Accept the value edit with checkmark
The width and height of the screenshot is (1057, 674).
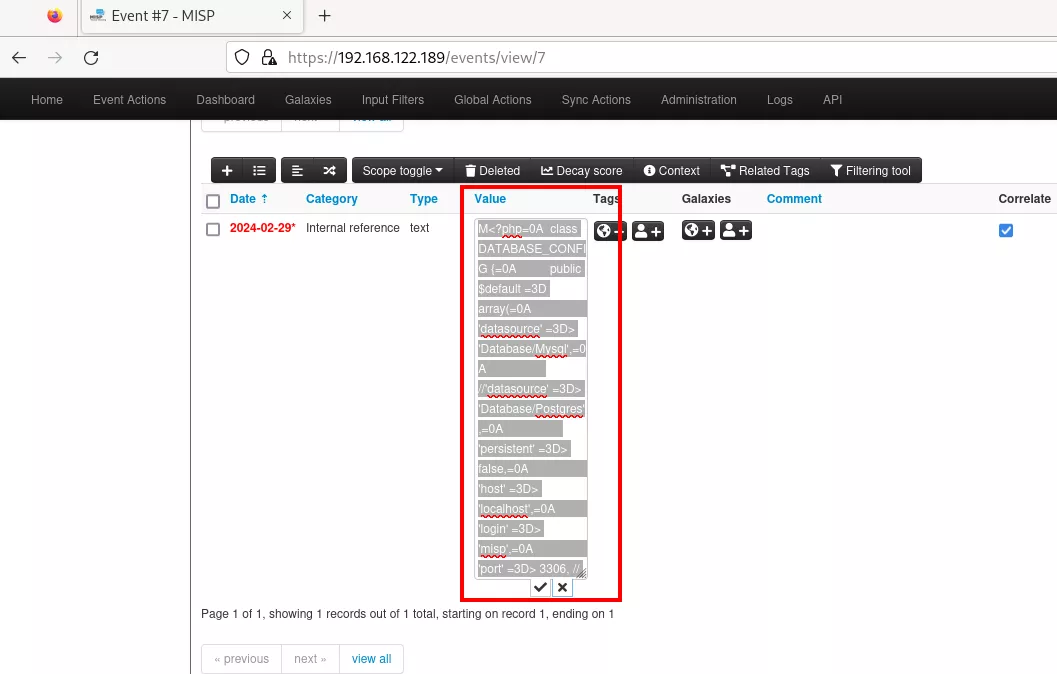click(x=540, y=588)
